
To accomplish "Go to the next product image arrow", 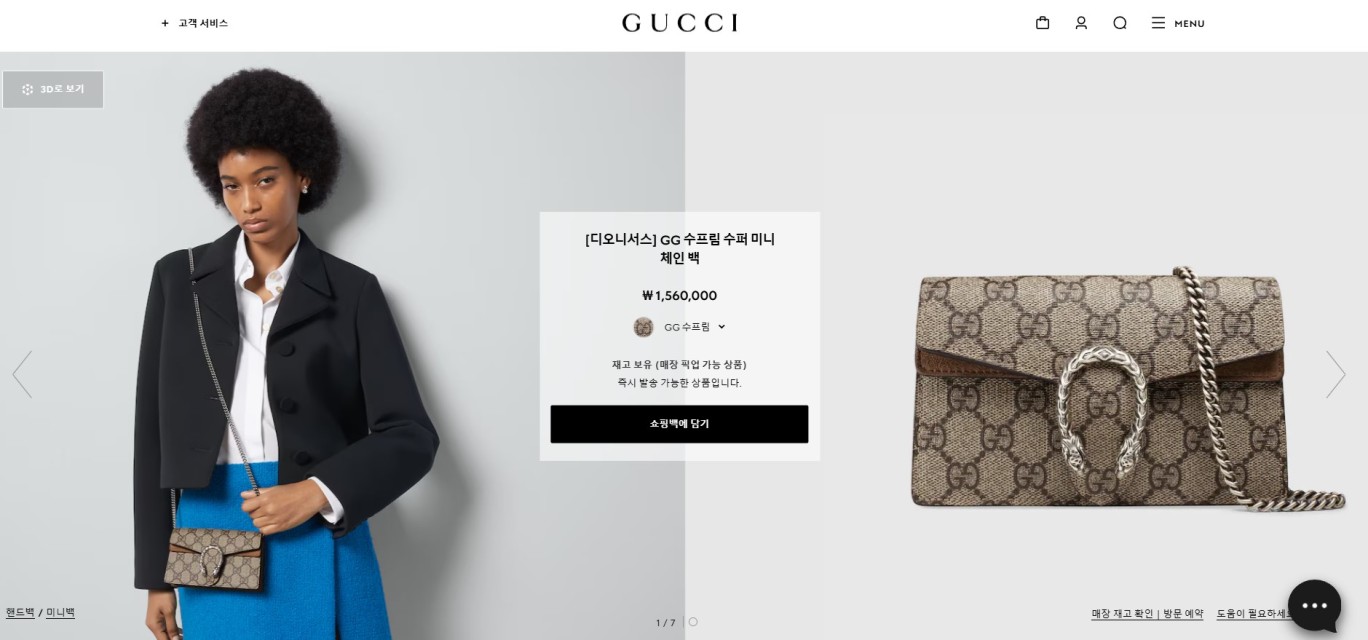I will (x=1335, y=374).
